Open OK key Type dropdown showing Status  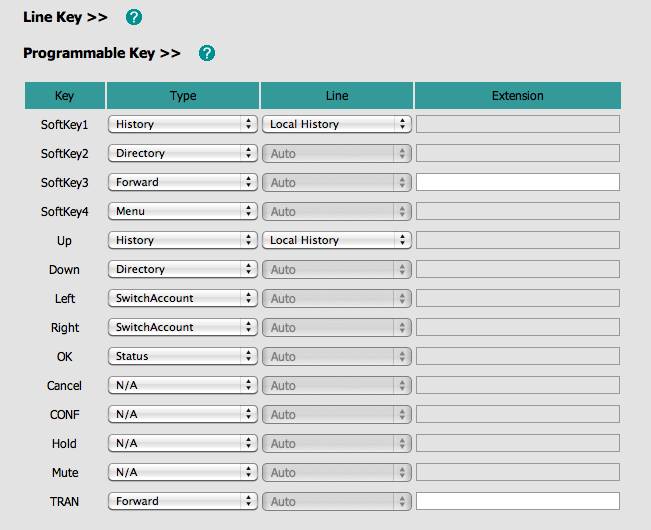pyautogui.click(x=183, y=357)
